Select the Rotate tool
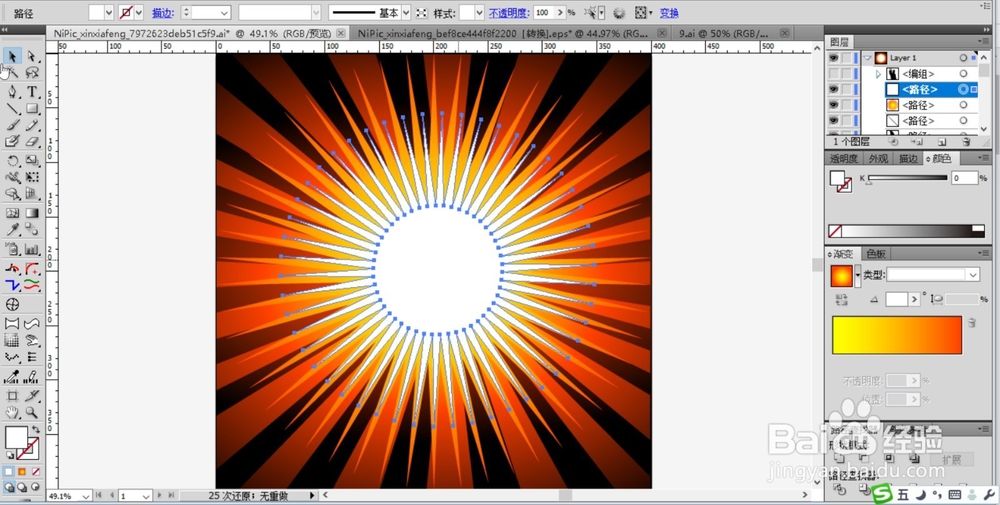This screenshot has height=505, width=1000. tap(12, 161)
